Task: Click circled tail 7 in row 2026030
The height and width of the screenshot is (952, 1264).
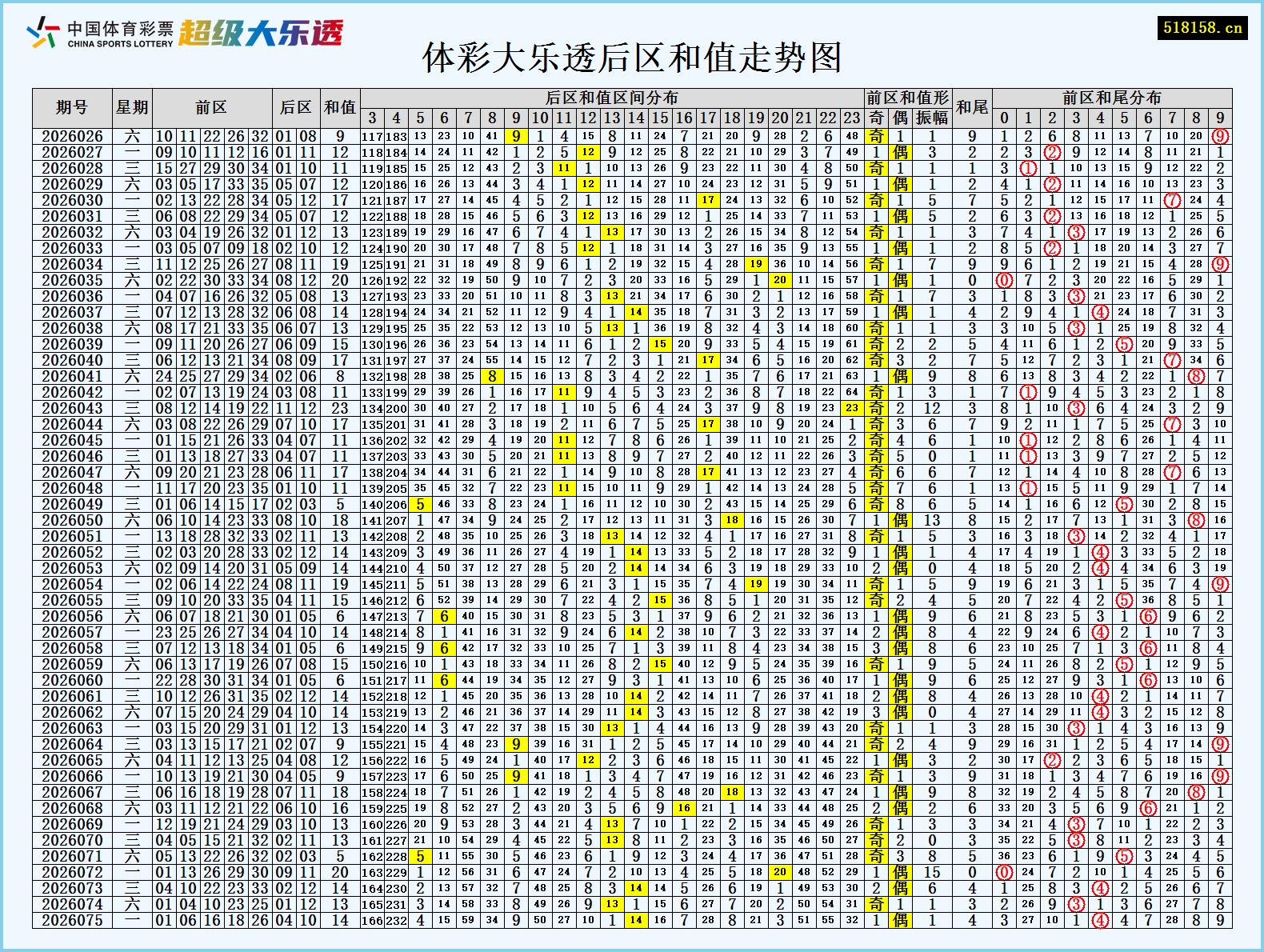Action: pos(1172,200)
